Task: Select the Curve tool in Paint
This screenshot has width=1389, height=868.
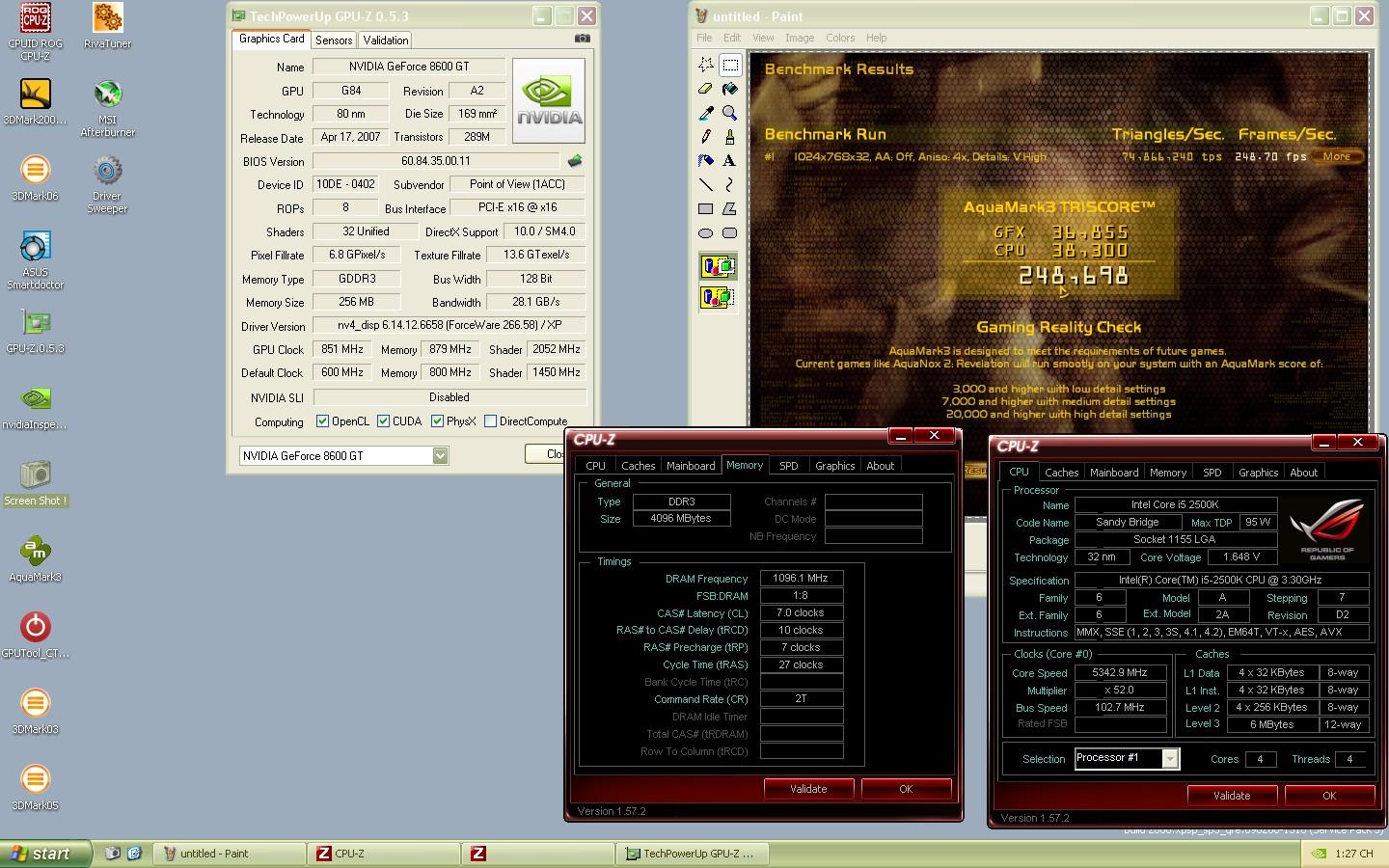Action: point(730,184)
